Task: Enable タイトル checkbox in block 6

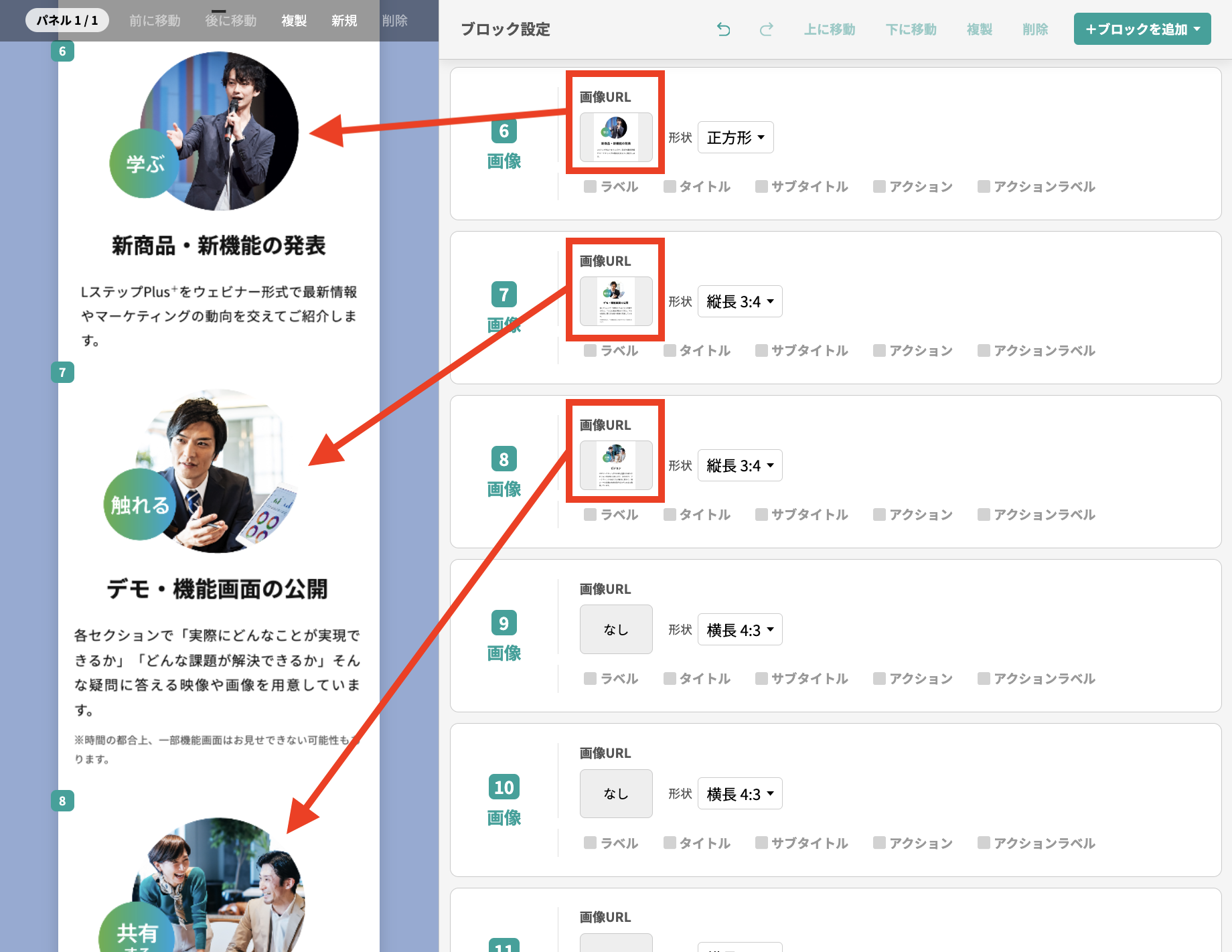Action: click(x=670, y=186)
